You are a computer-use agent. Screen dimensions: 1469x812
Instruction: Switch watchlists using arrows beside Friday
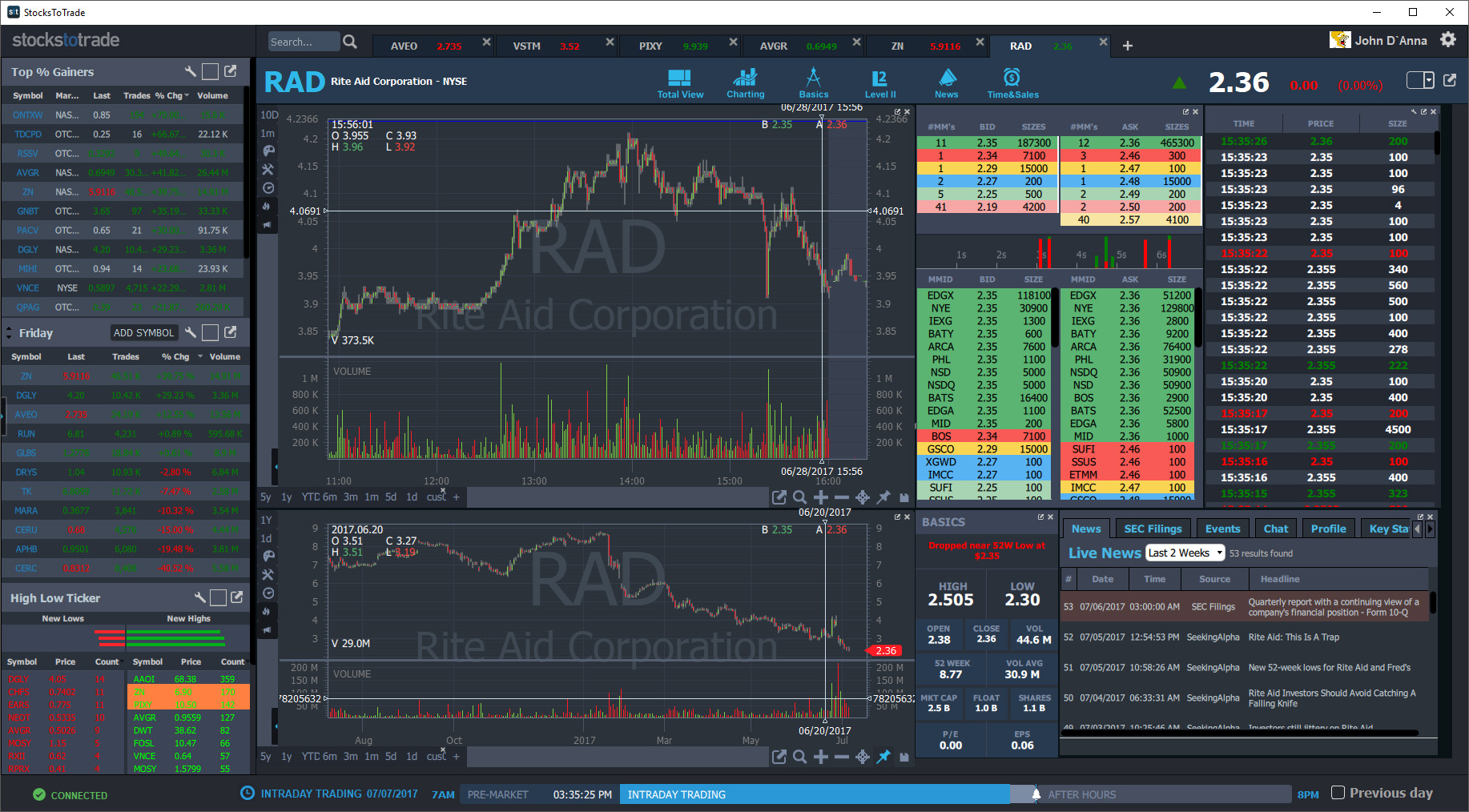click(x=9, y=332)
